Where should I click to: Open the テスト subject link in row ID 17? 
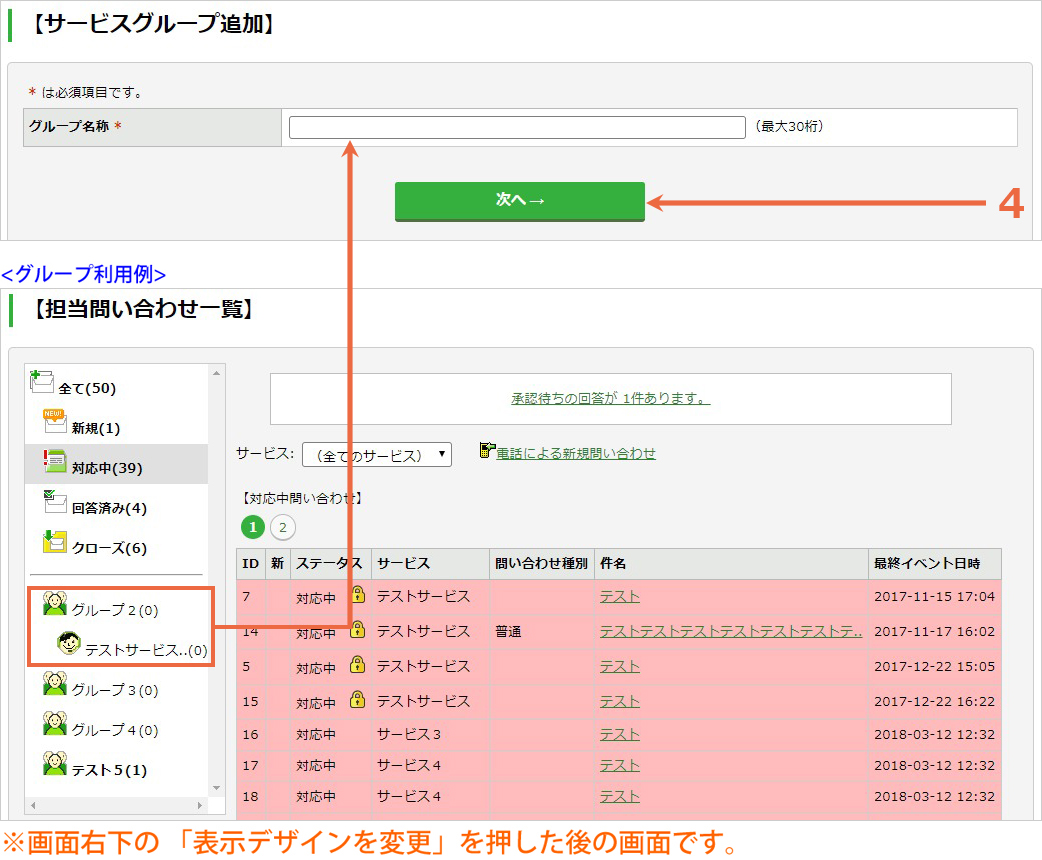tap(619, 766)
